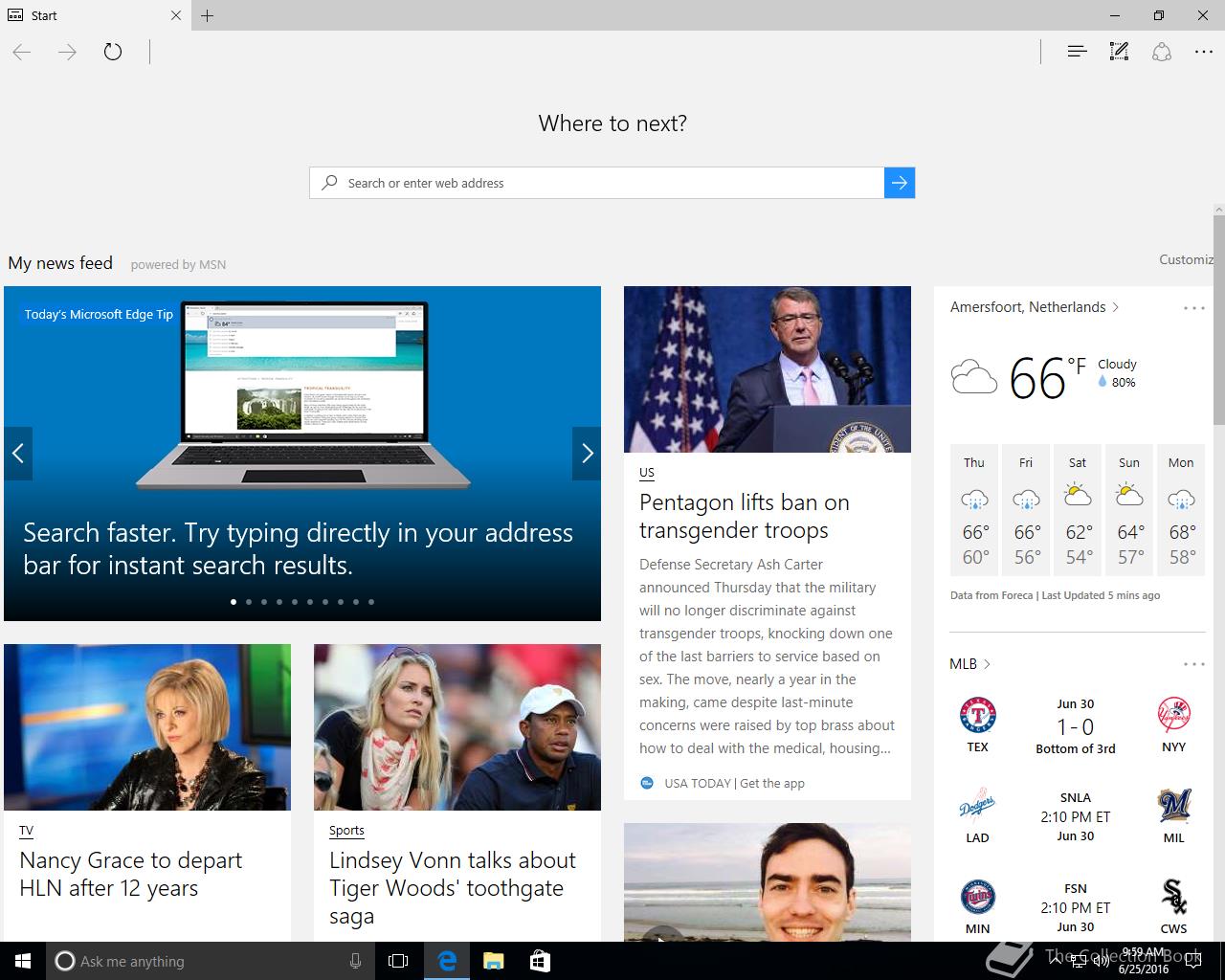This screenshot has height=980, width=1225.
Task: Click the Search or enter web address field
Action: (597, 183)
